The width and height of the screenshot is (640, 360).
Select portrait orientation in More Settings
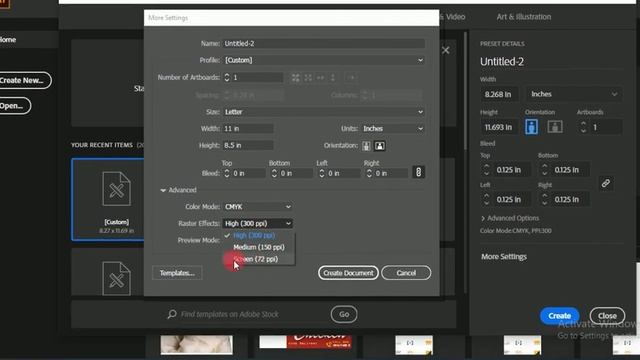366,146
